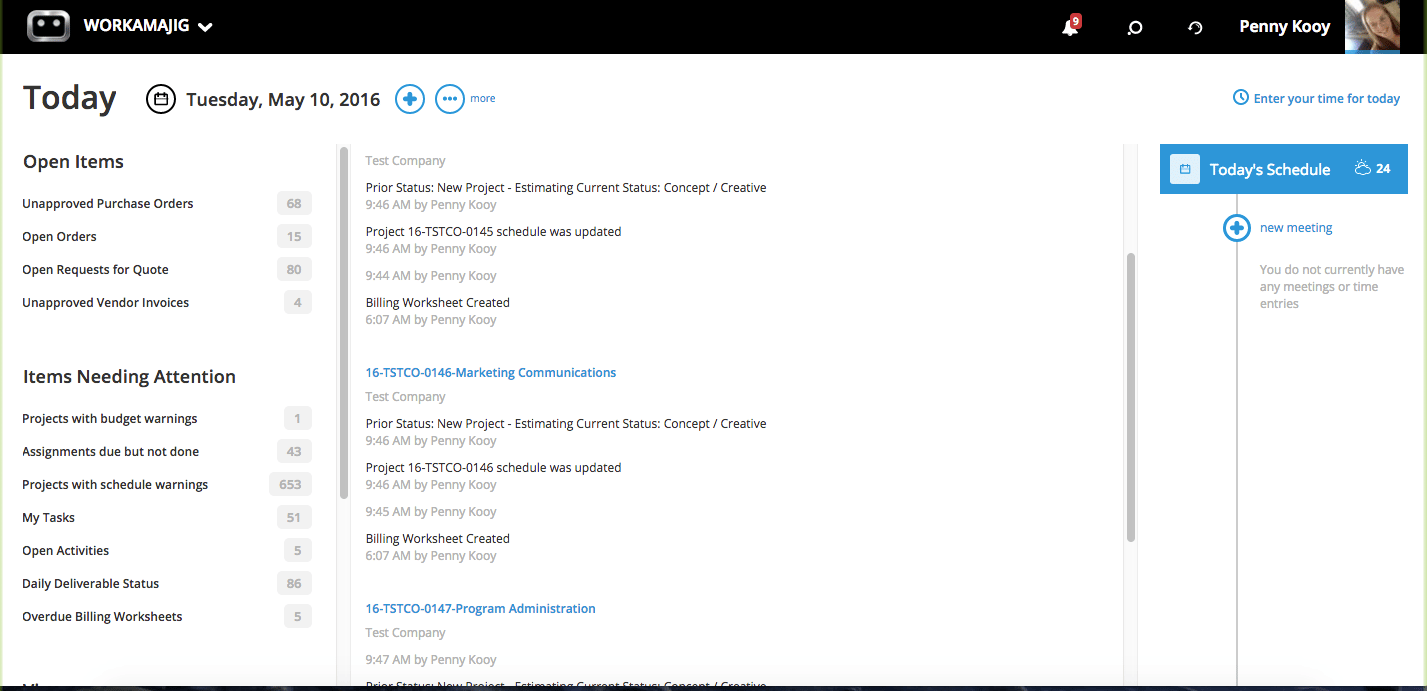Select Projects with schedule warnings item
The height and width of the screenshot is (691, 1427).
click(115, 485)
